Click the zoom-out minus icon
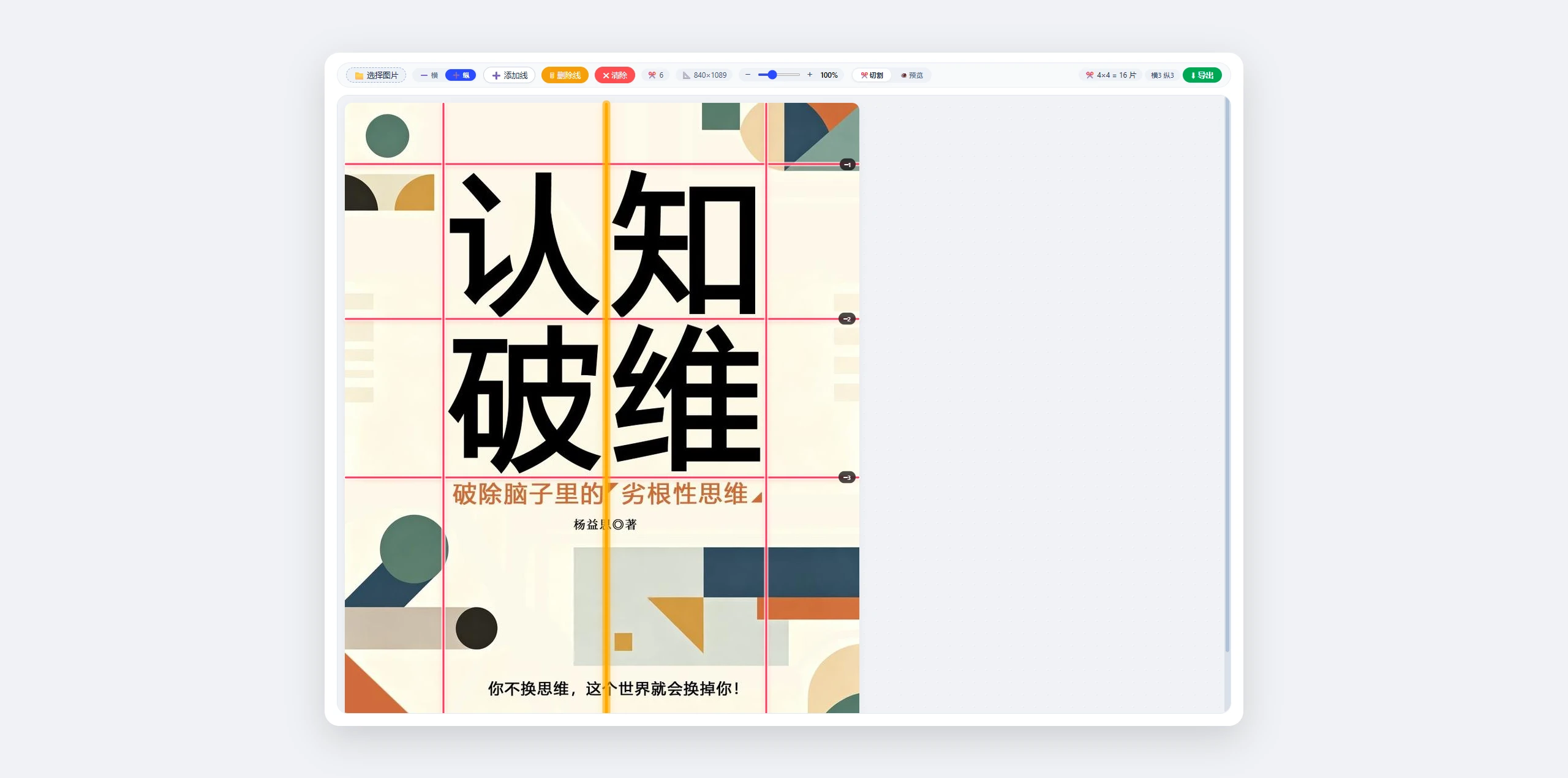 coord(748,75)
